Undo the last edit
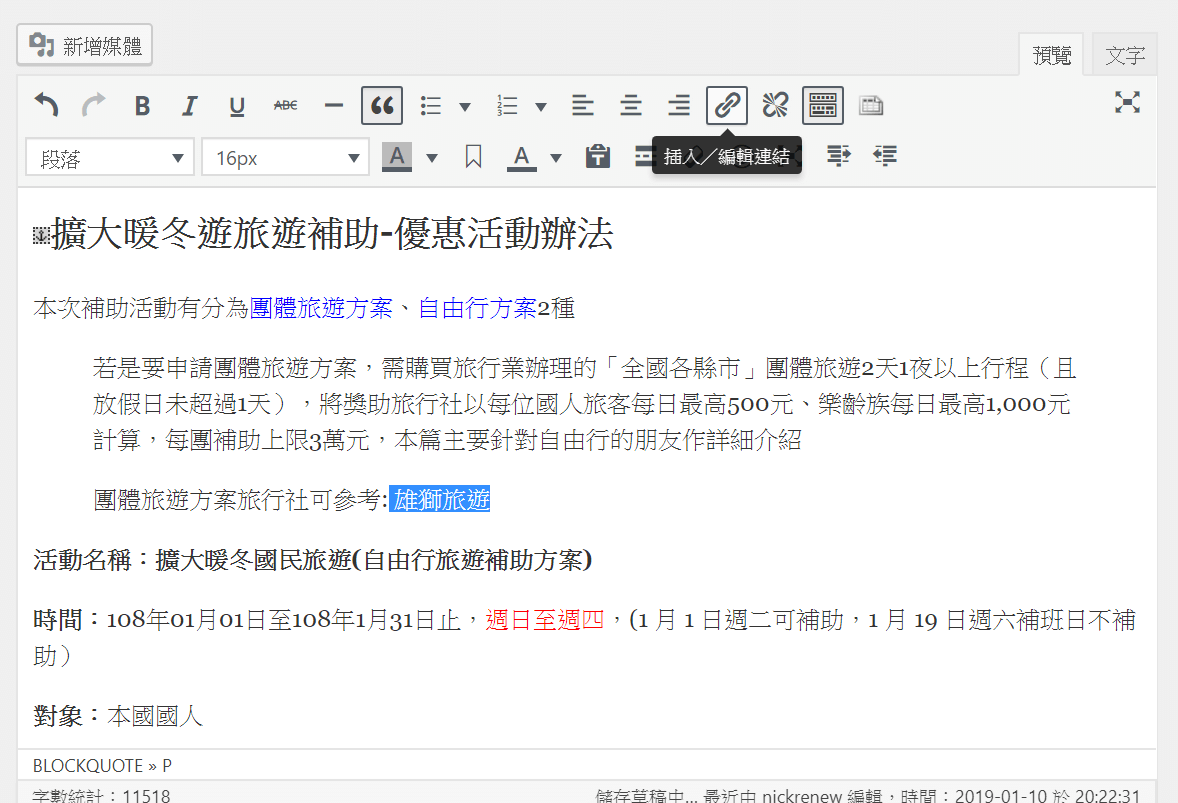 (47, 105)
